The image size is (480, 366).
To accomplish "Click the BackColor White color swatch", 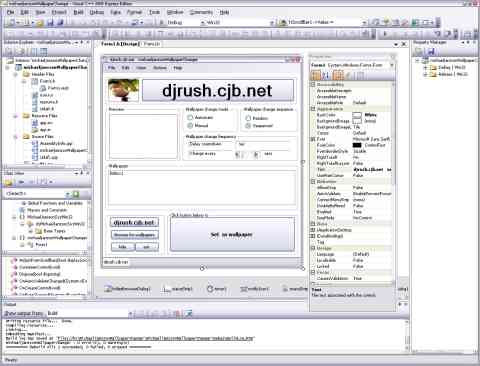I will click(357, 115).
